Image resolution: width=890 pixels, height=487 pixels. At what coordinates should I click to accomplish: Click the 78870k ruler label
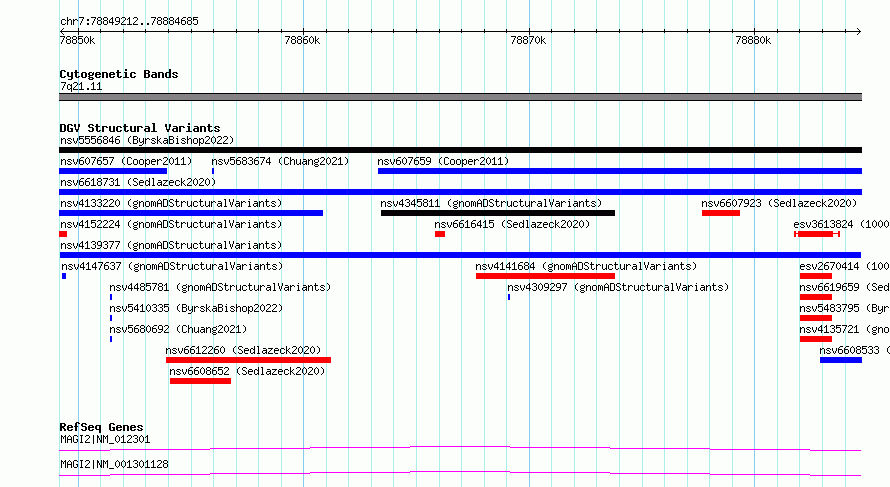528,40
